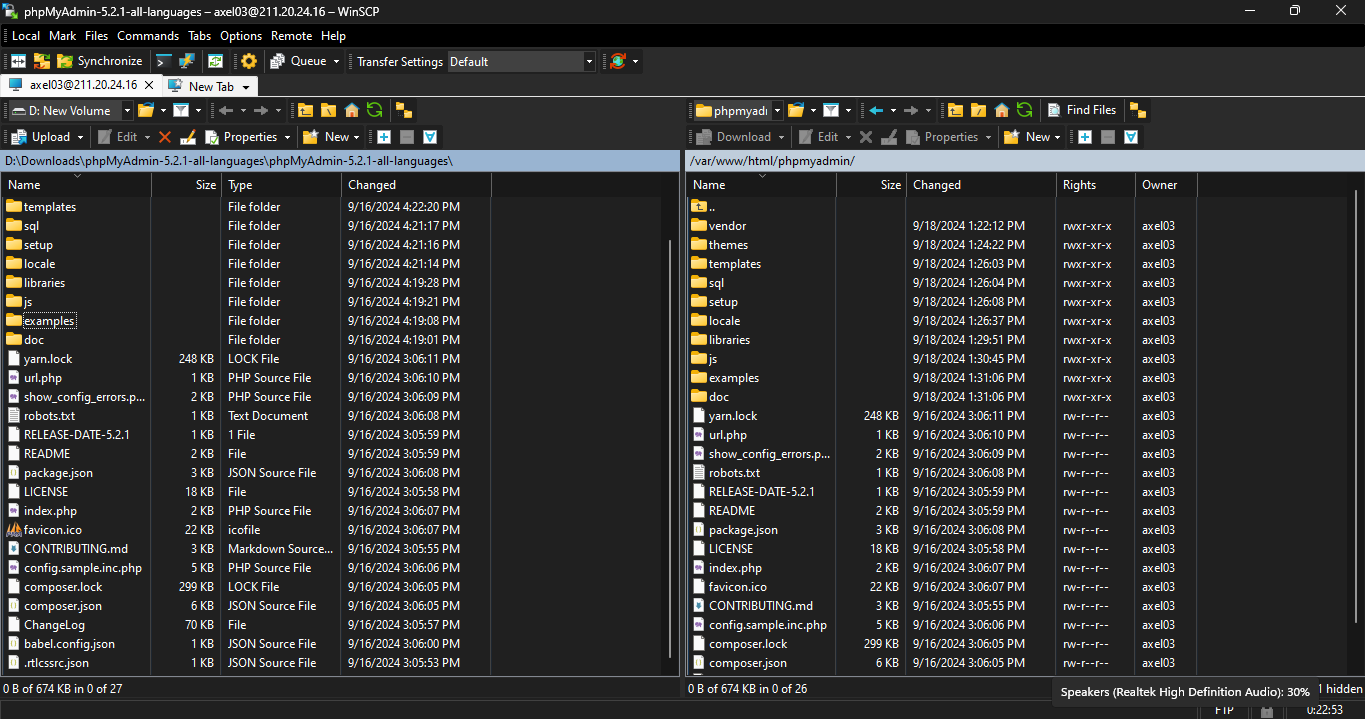
Task: Click the local New button
Action: click(x=326, y=137)
